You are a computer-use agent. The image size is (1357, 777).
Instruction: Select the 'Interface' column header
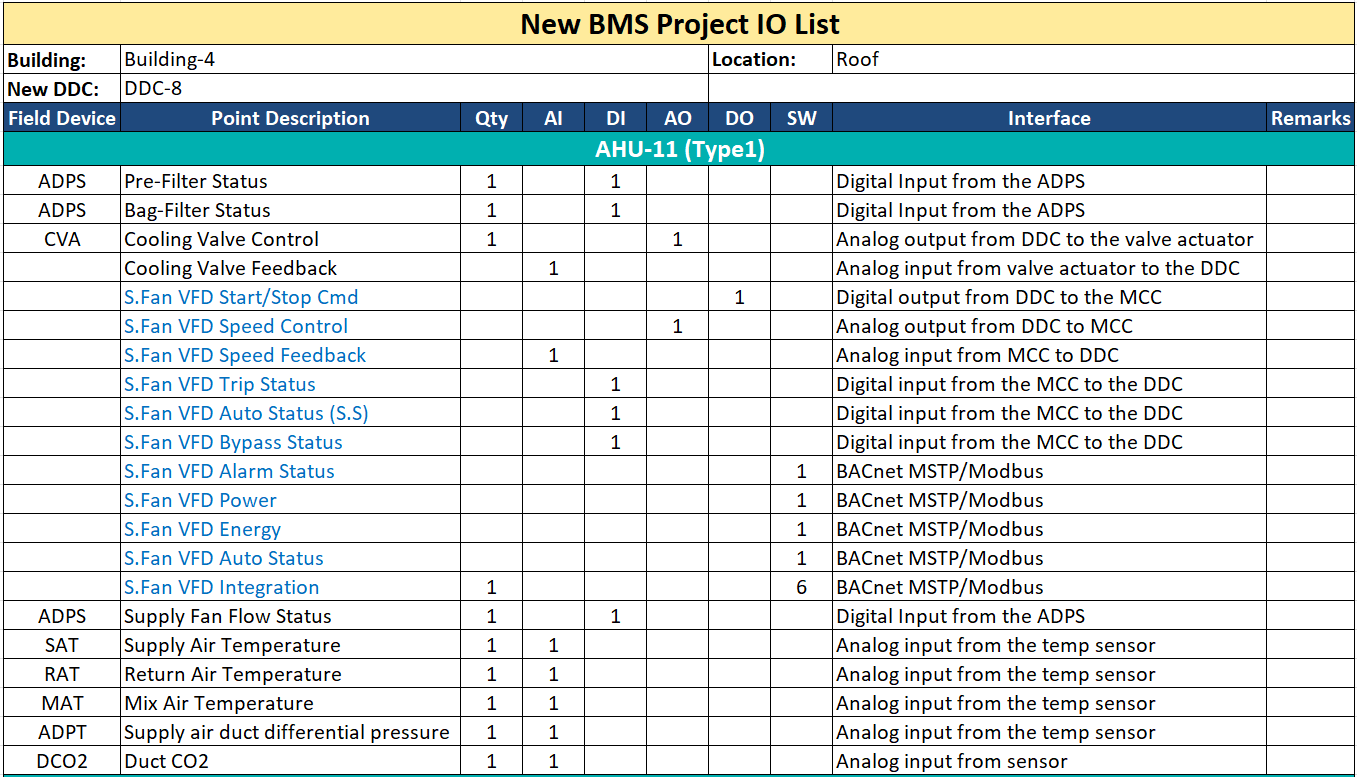tap(1049, 118)
